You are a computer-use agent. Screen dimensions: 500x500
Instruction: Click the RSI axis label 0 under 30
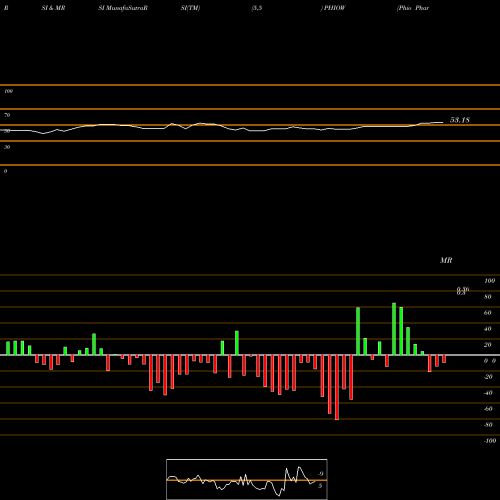[x=5, y=171]
